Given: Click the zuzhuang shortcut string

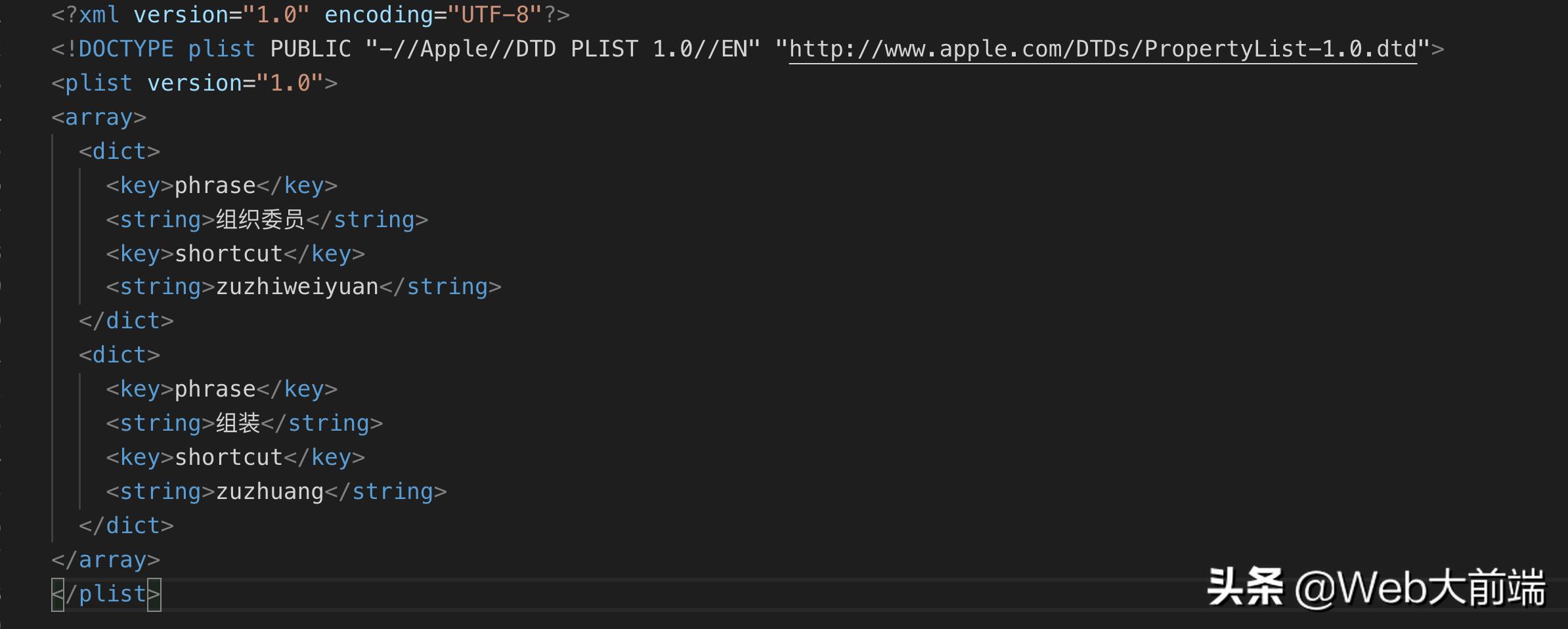Looking at the screenshot, I should click(x=270, y=492).
